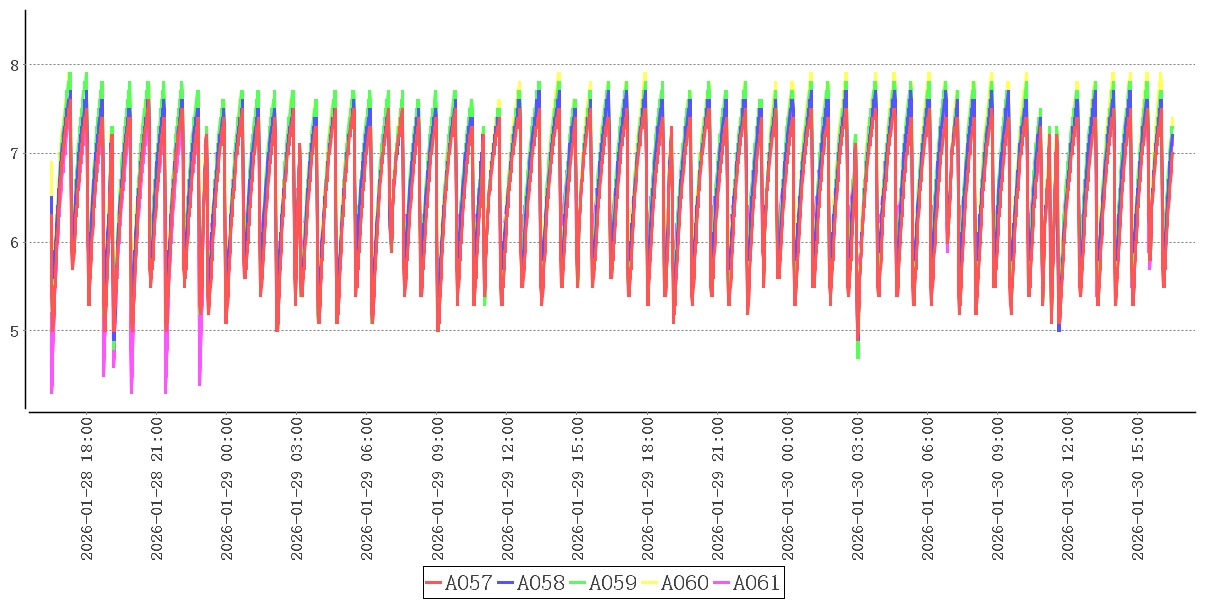Click the 2026-01-29 12:00 time tick label
Image resolution: width=1207 pixels, height=600 pixels.
507,489
